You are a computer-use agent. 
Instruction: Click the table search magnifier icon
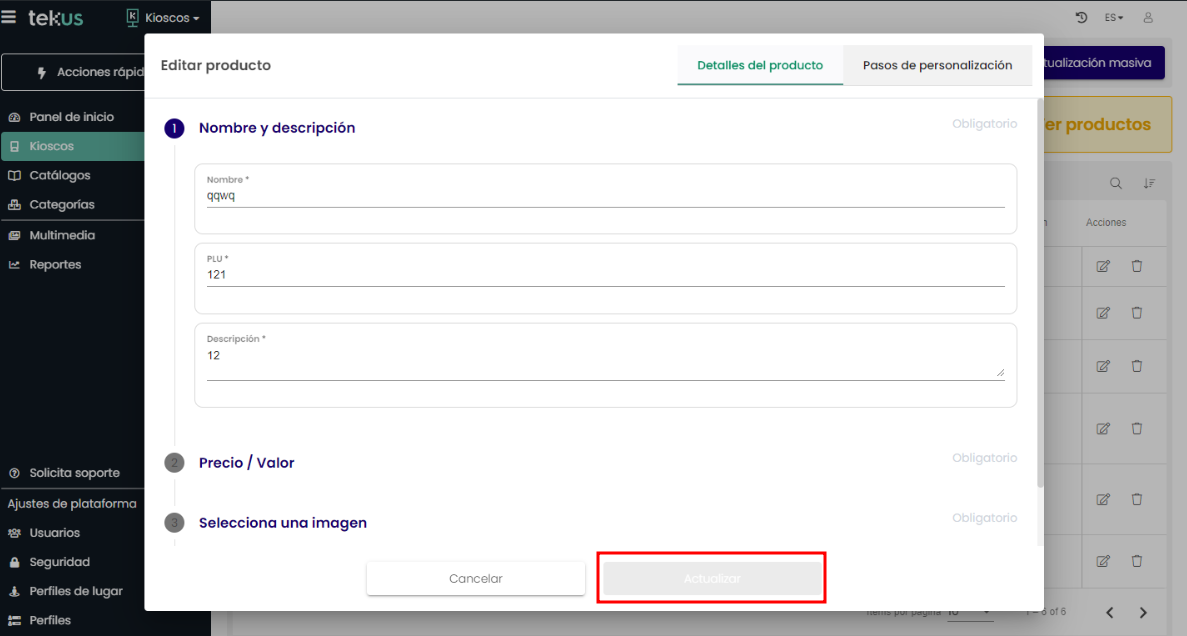(1116, 183)
